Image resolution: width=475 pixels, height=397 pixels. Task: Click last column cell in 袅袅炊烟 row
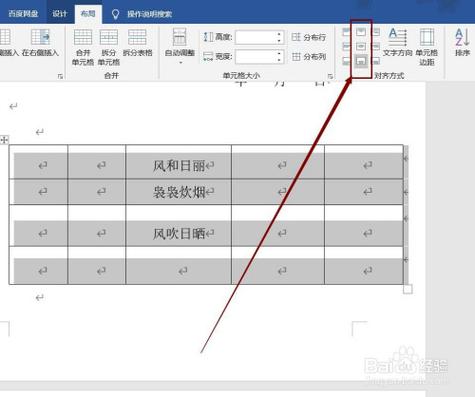click(364, 192)
